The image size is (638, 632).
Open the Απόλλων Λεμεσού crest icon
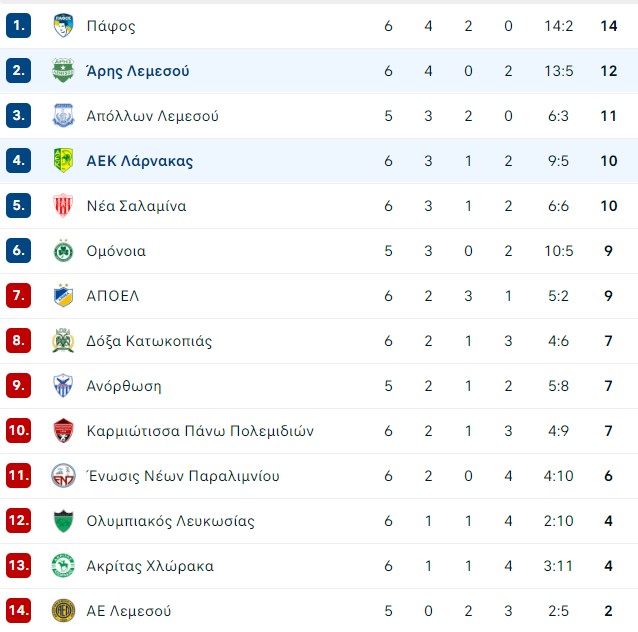click(x=63, y=116)
